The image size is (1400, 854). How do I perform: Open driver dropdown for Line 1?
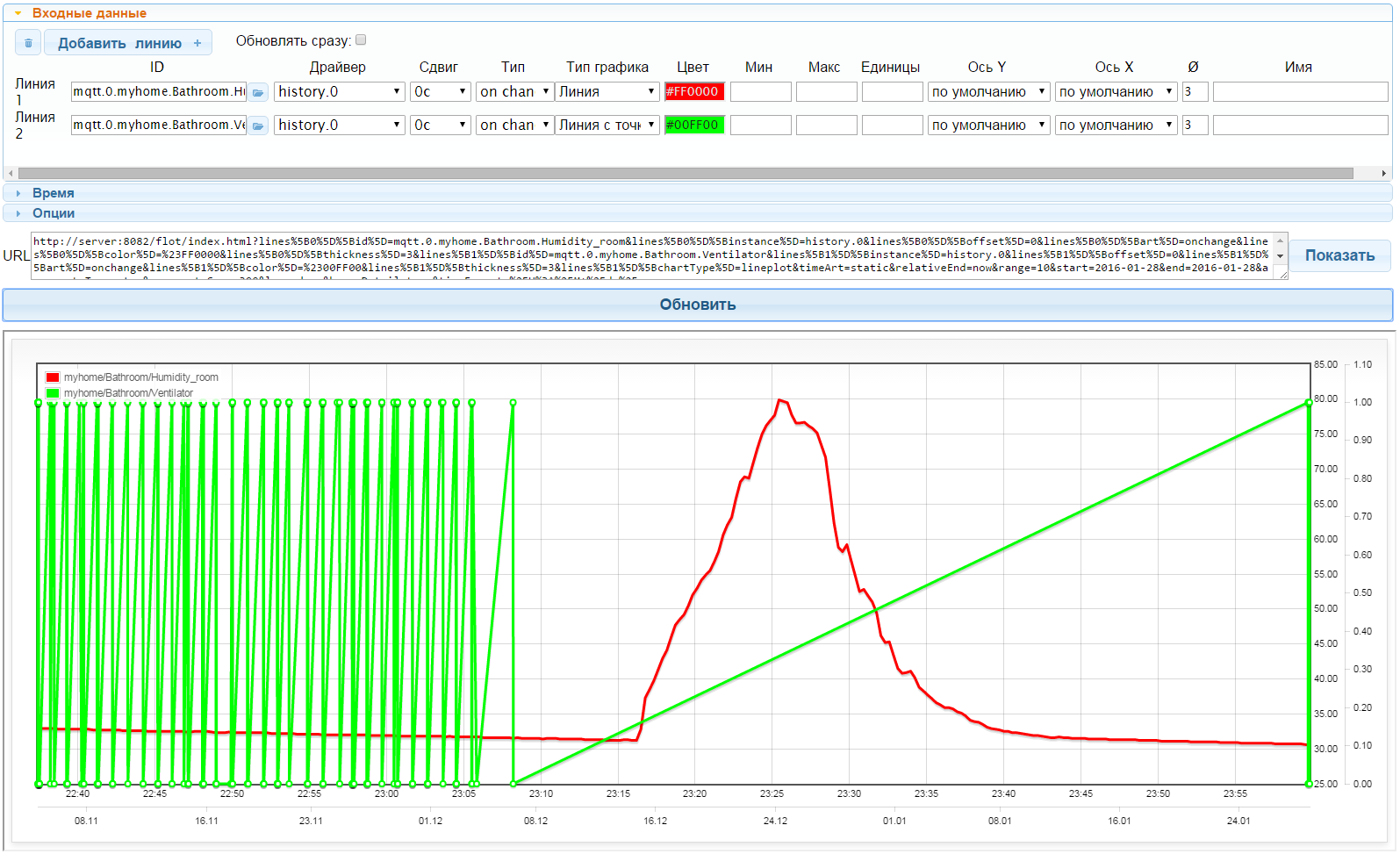tap(339, 91)
